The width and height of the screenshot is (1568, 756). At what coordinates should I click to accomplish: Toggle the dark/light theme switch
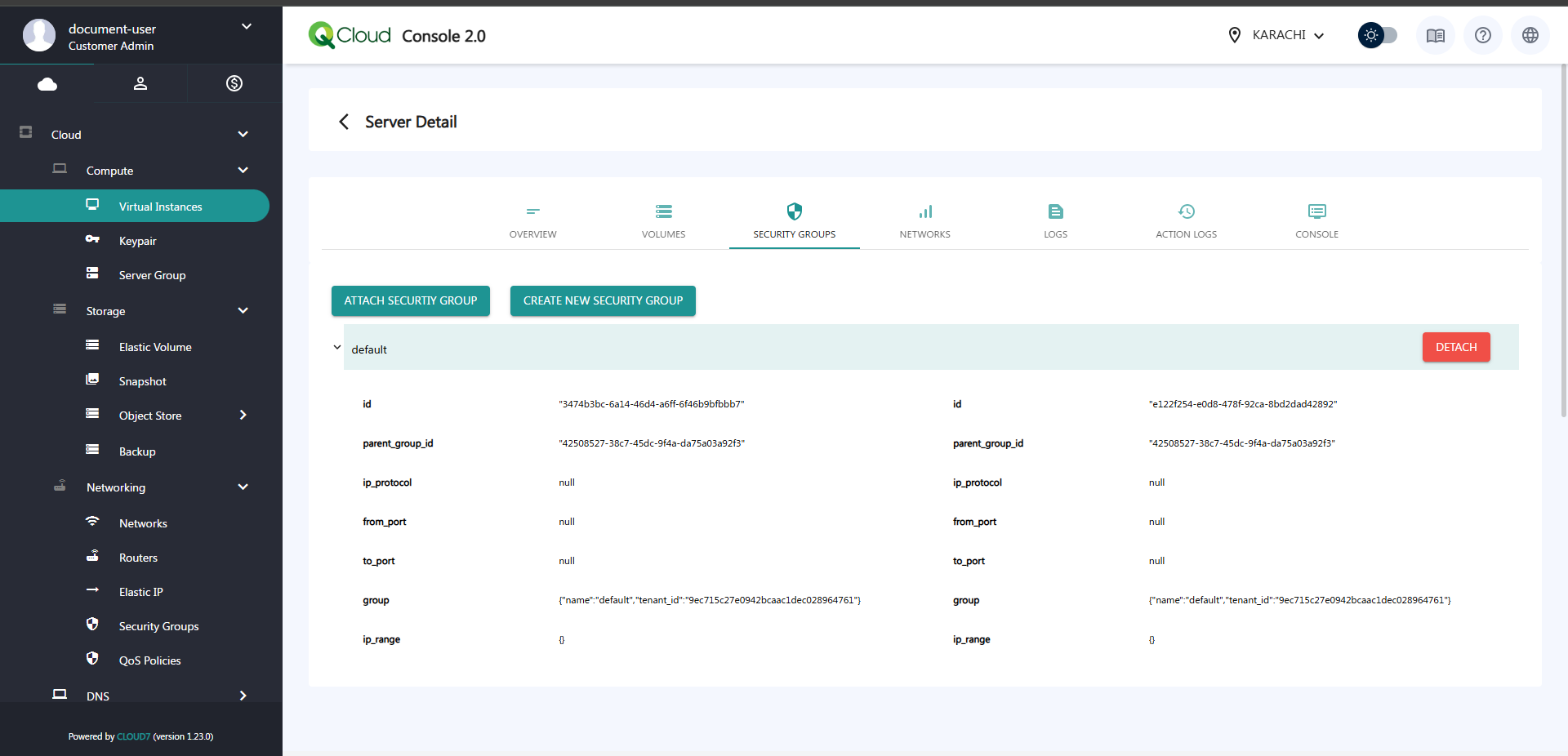pyautogui.click(x=1377, y=35)
